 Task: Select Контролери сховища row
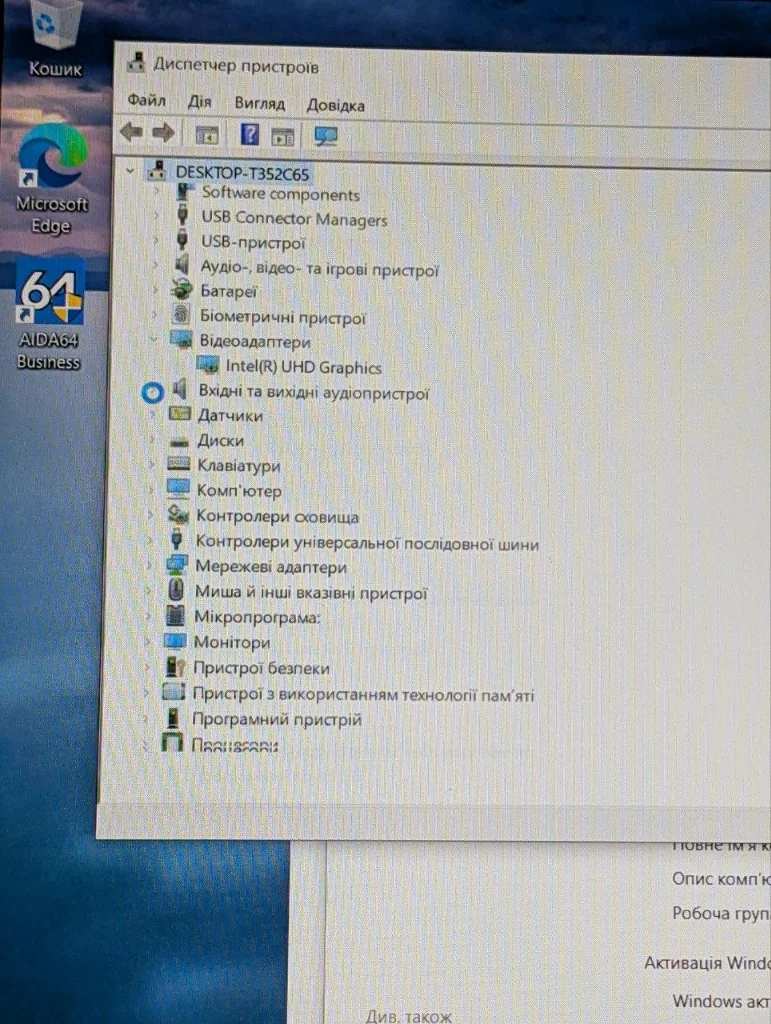[x=277, y=517]
